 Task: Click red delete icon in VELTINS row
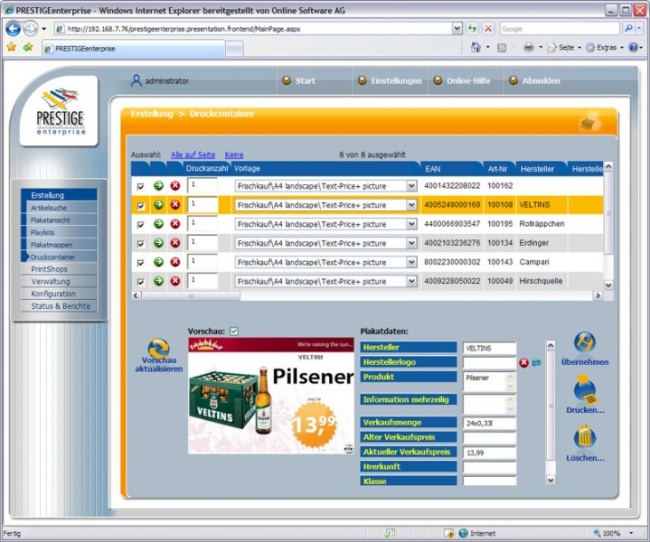pyautogui.click(x=175, y=204)
